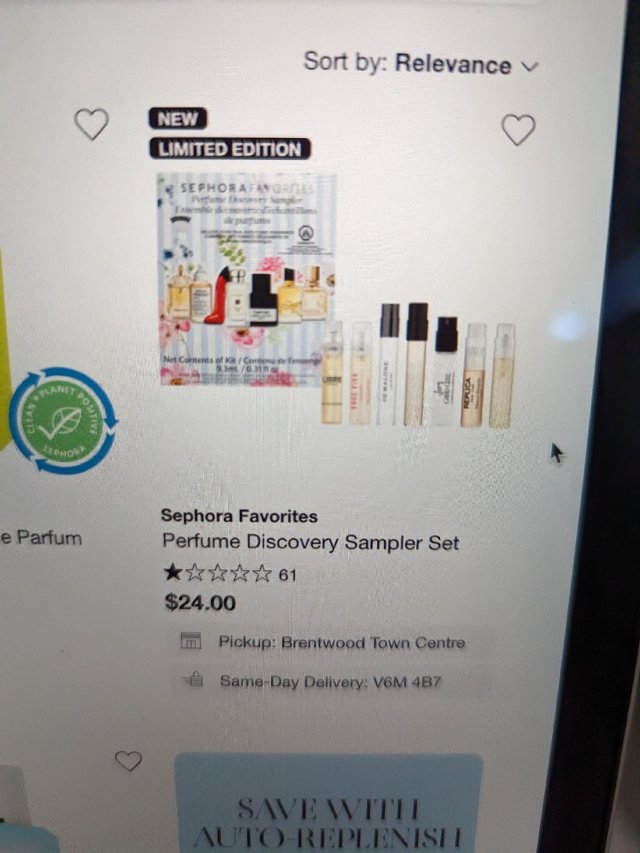This screenshot has width=640, height=853.
Task: Click the $24.00 price
Action: click(x=200, y=602)
